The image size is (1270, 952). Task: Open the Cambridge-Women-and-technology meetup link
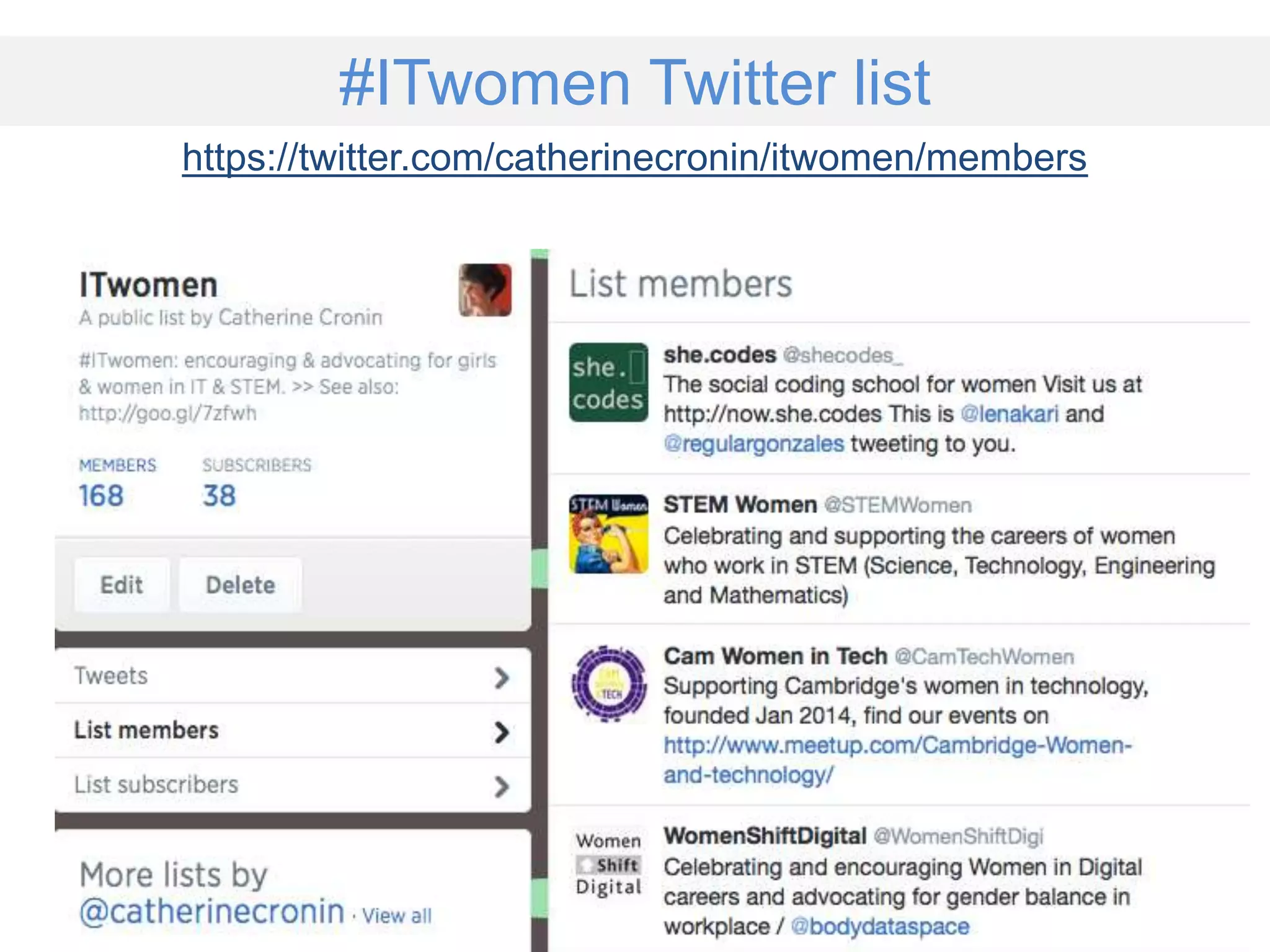pos(898,760)
